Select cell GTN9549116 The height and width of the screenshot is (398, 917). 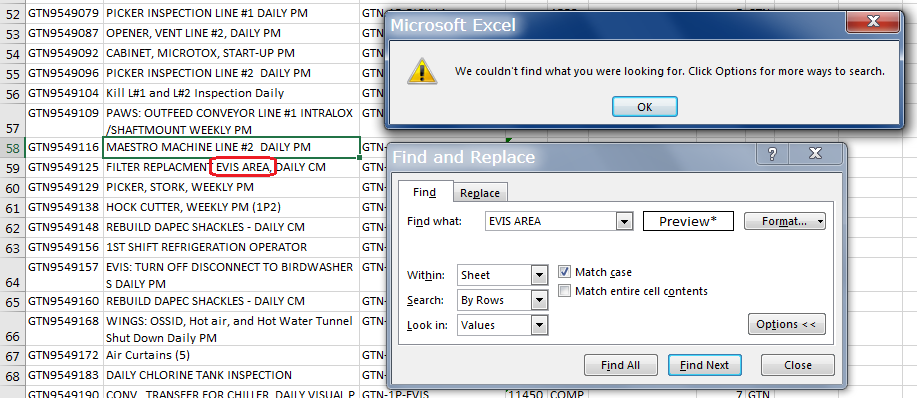64,147
